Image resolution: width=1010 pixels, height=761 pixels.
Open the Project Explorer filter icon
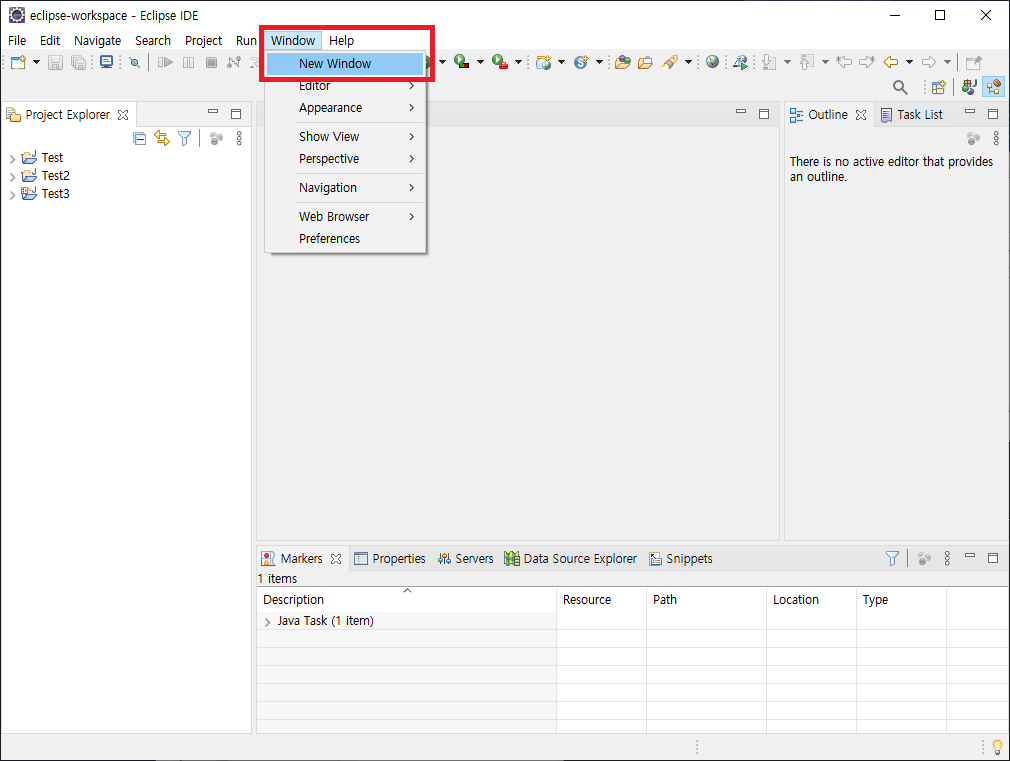click(185, 139)
